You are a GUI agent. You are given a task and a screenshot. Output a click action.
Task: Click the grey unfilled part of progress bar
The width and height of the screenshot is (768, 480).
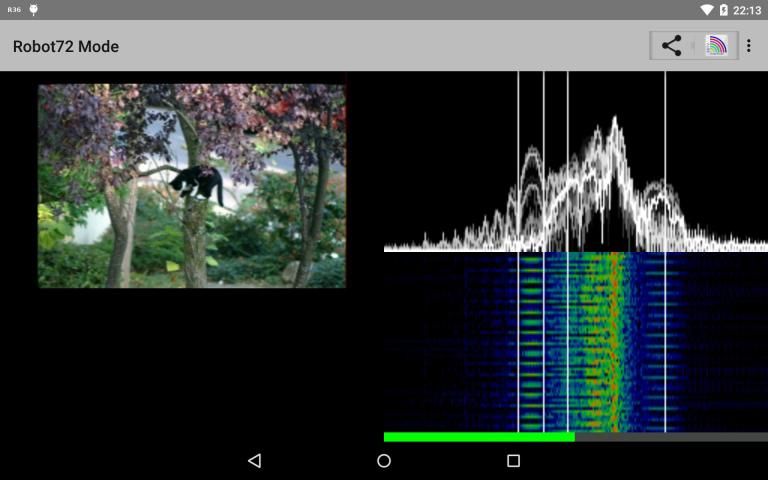coord(671,437)
